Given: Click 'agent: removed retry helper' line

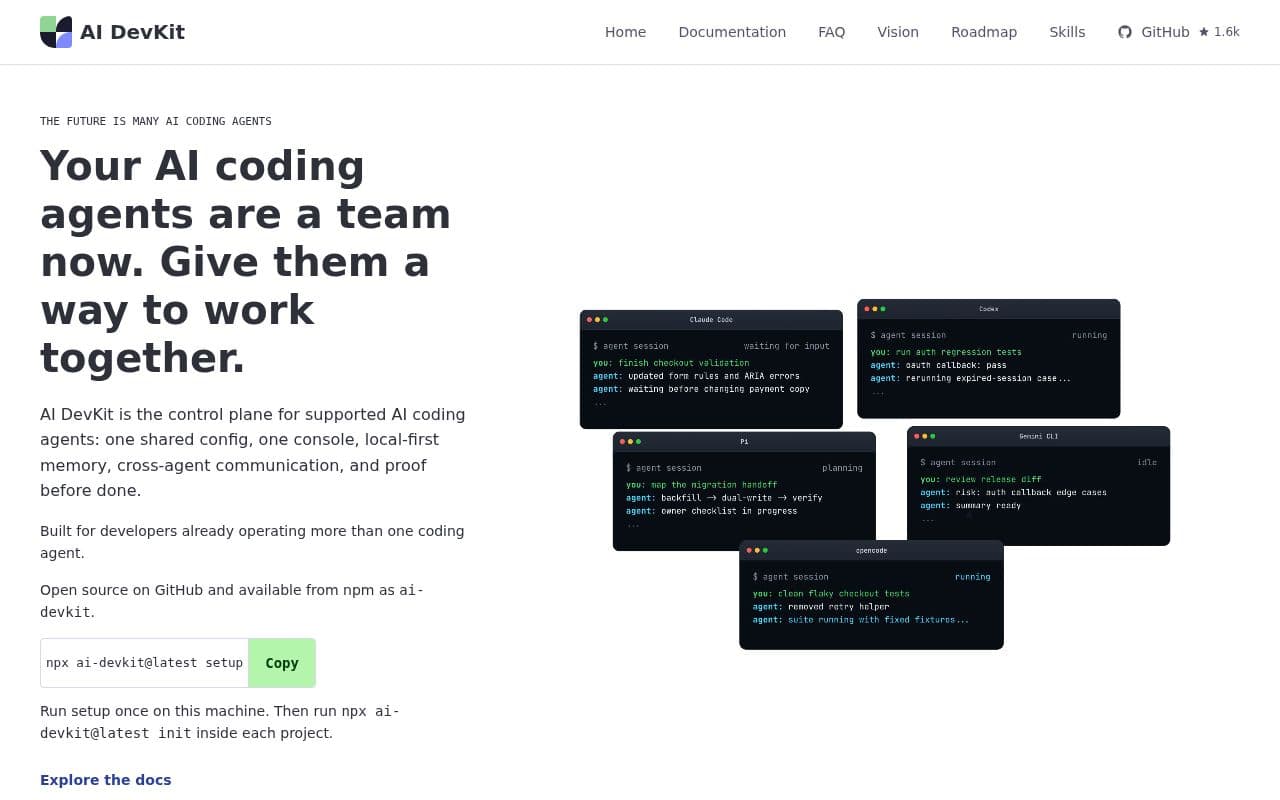Looking at the screenshot, I should click(x=821, y=607).
